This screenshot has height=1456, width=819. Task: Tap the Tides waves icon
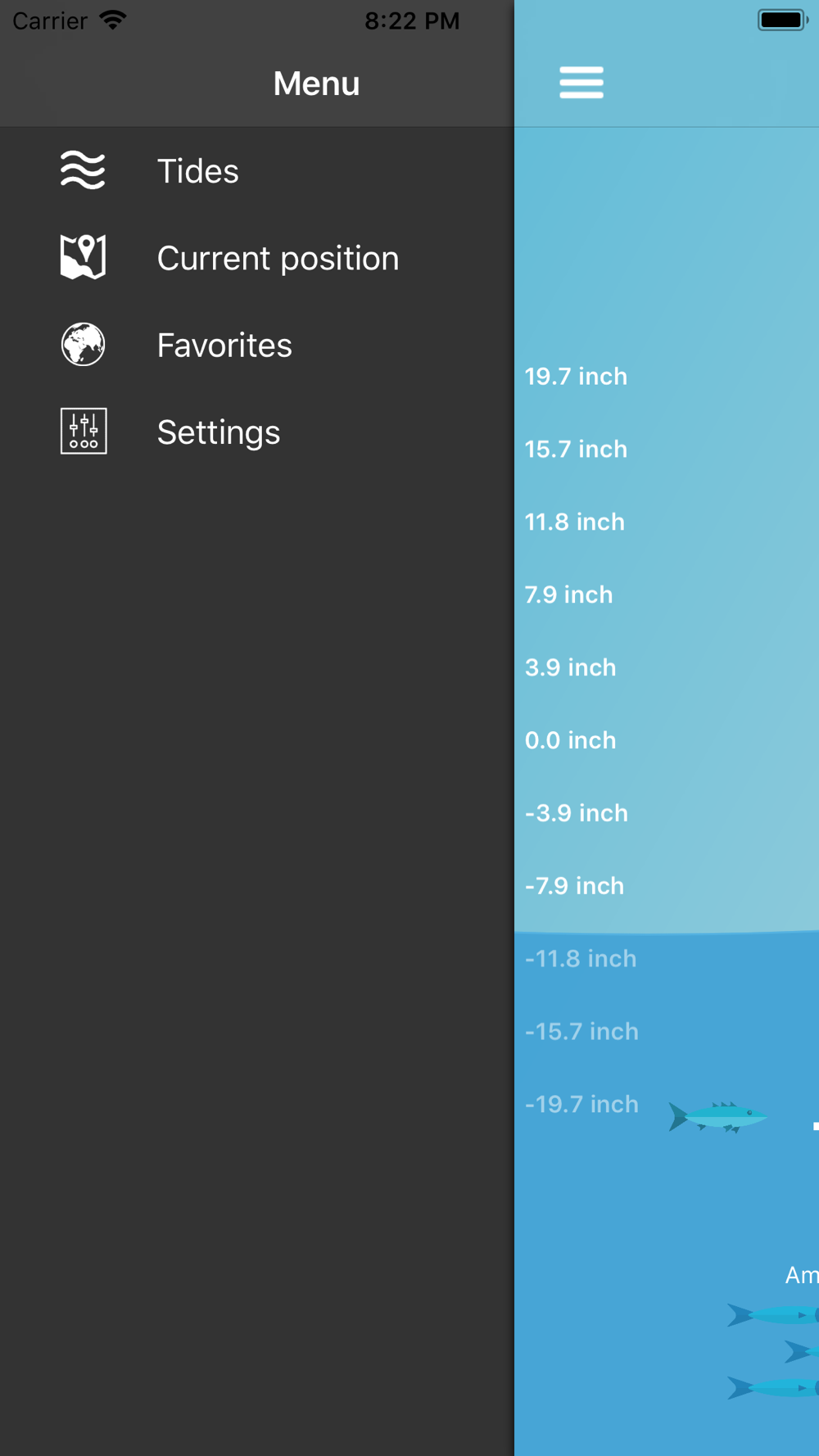83,170
